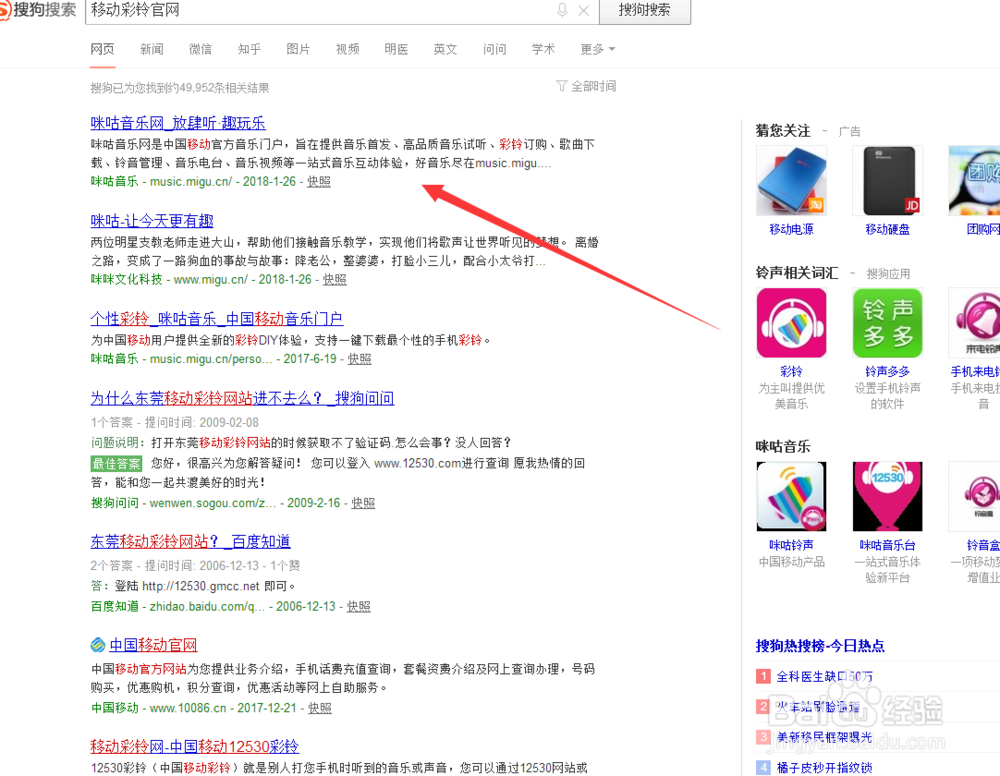Open the 移动硬盘 ad link

[888, 230]
